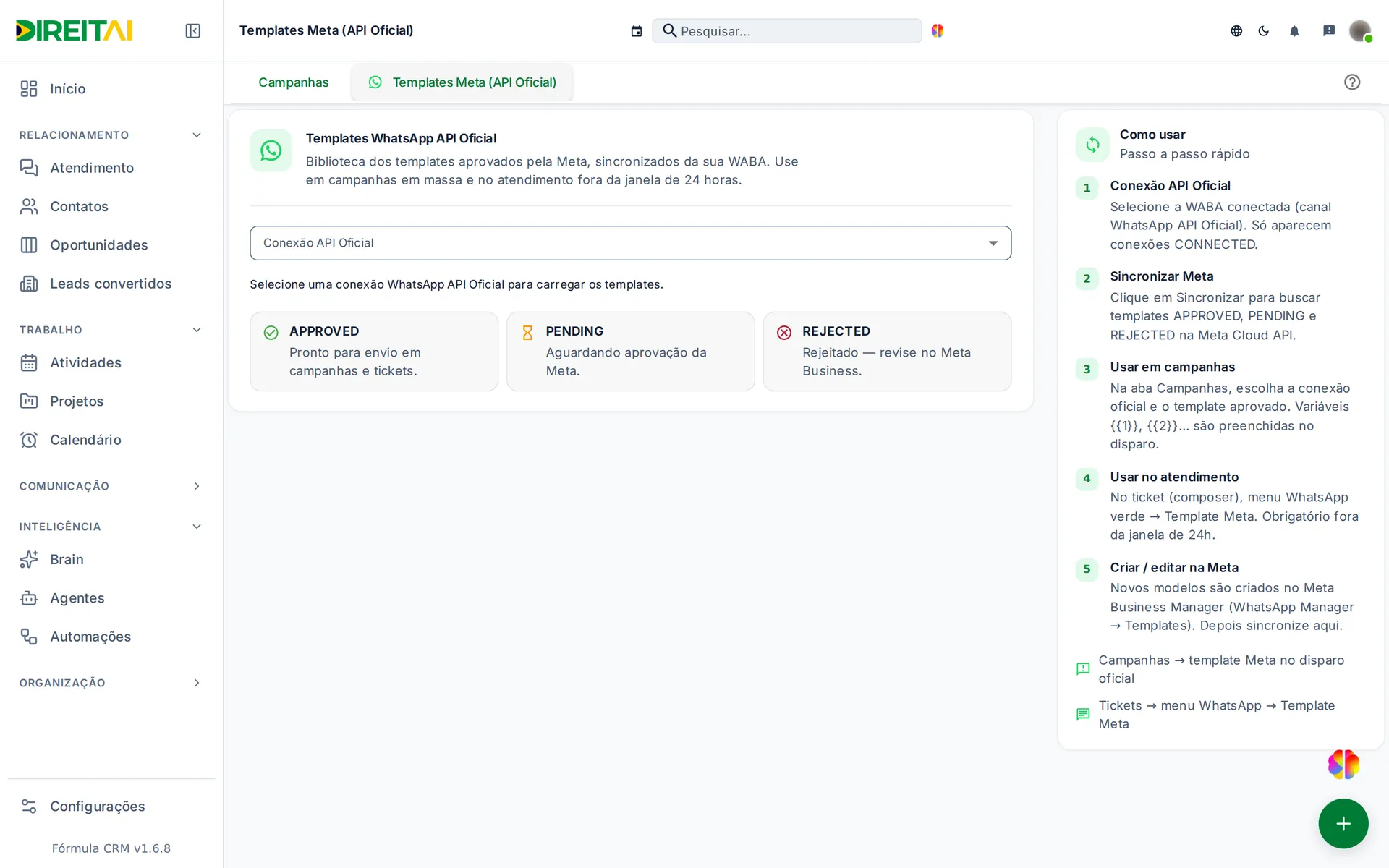Collapse the sidebar with the panel icon
1389x868 pixels.
(x=192, y=30)
